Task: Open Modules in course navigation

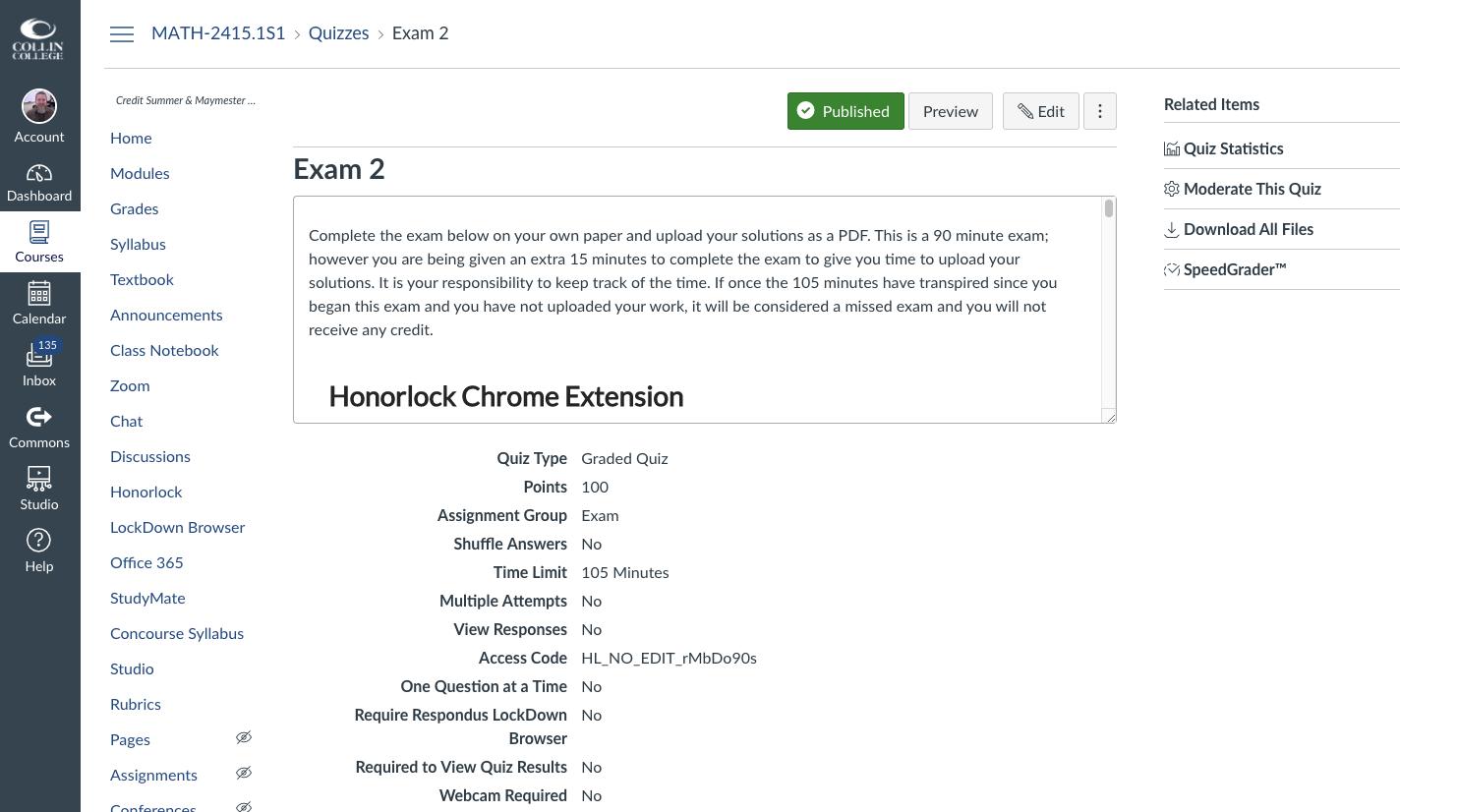Action: tap(140, 173)
